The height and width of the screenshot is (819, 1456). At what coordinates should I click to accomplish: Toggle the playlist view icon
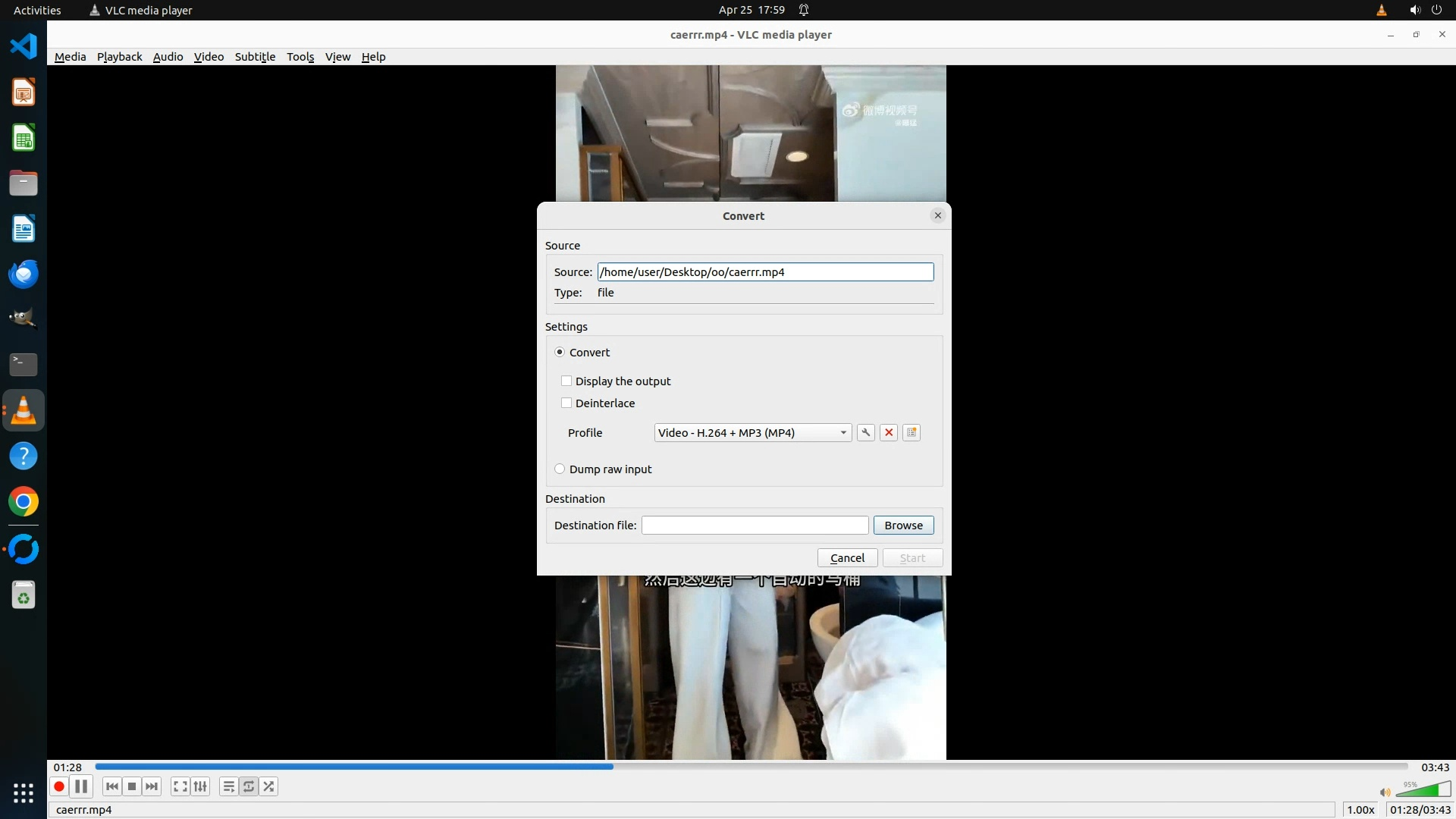(228, 786)
